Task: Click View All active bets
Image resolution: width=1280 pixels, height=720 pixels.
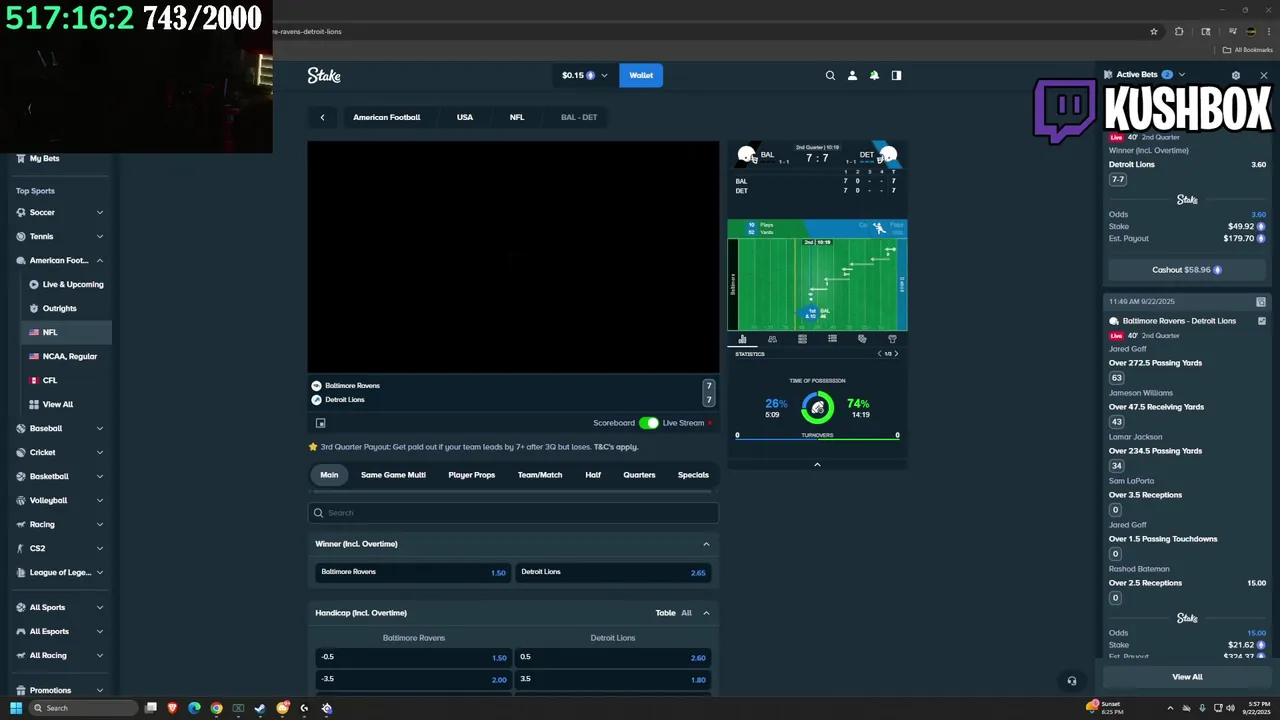Action: (1187, 677)
